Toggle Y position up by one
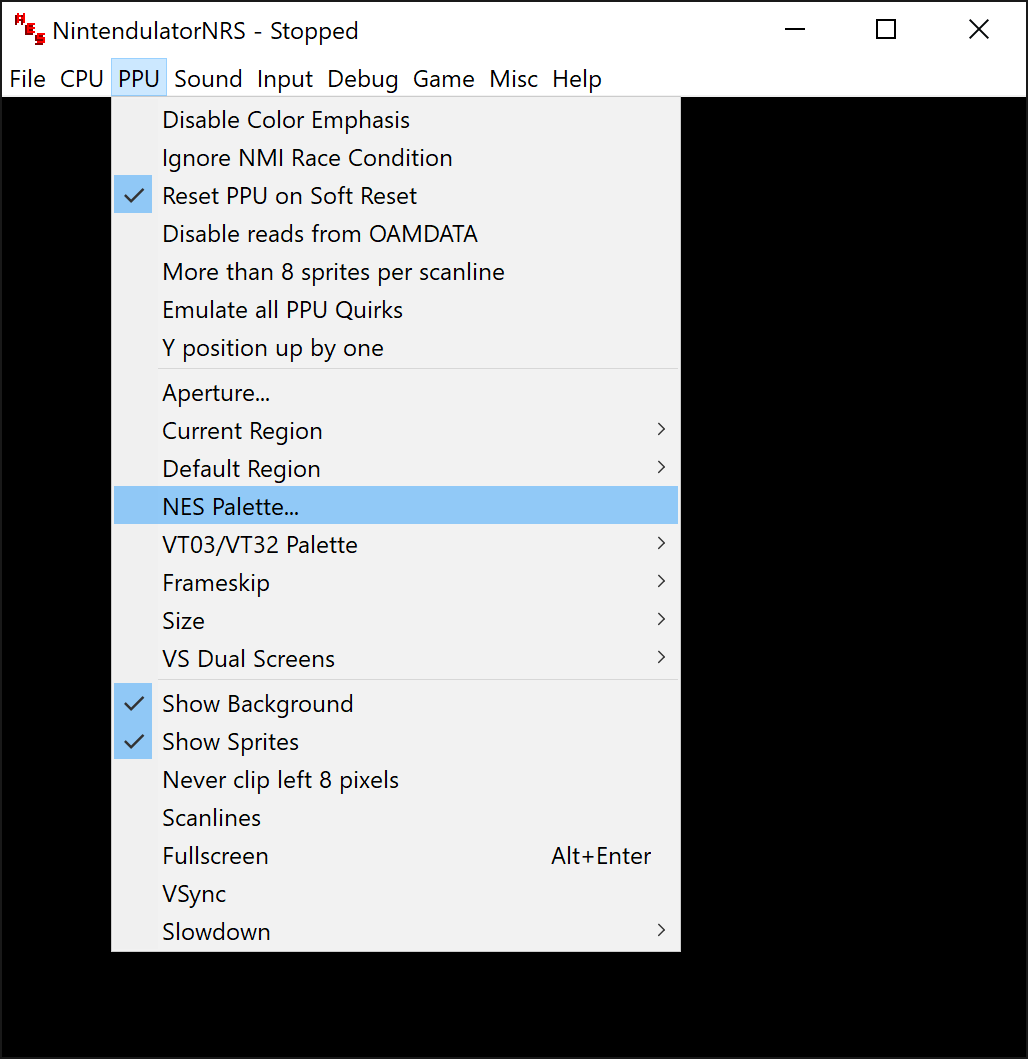The height and width of the screenshot is (1059, 1028). click(x=396, y=348)
